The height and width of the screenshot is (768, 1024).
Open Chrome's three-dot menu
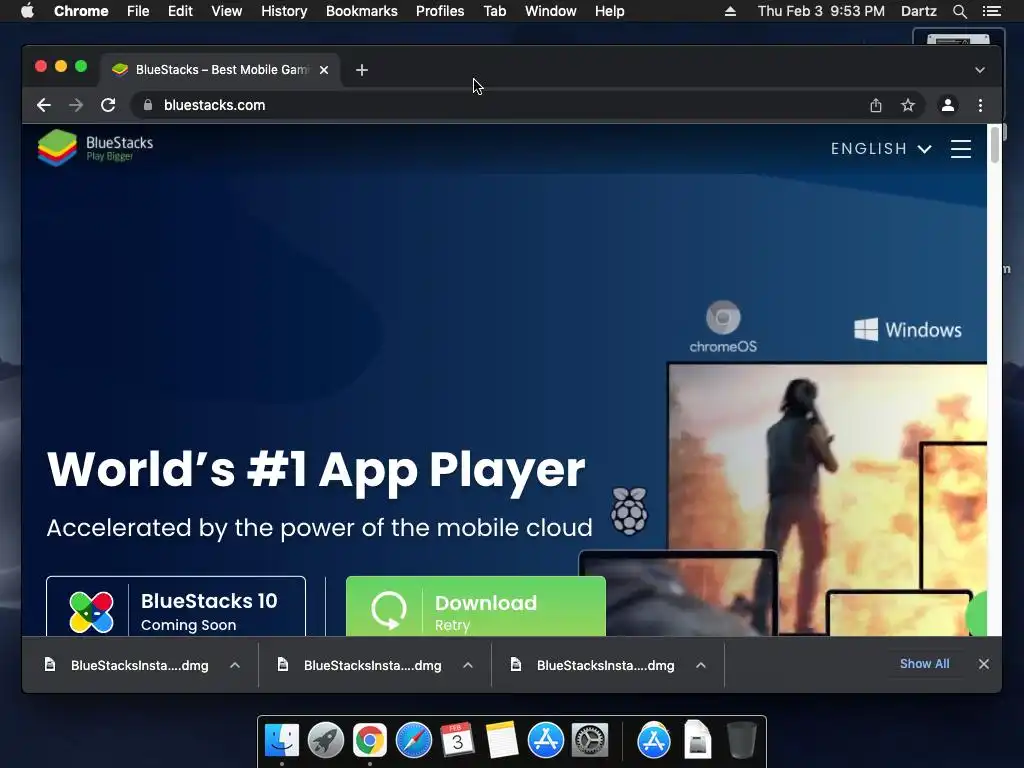click(x=980, y=105)
